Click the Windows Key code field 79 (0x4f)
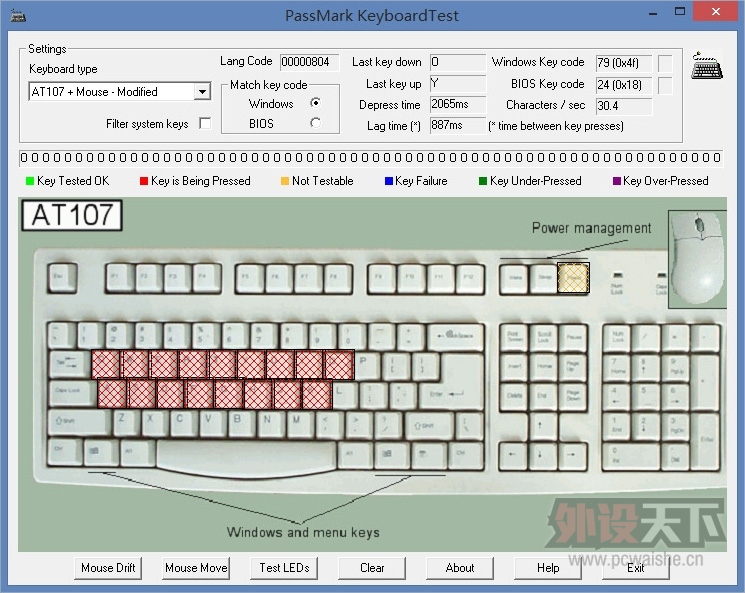Screen dimensions: 745x593 (624, 63)
